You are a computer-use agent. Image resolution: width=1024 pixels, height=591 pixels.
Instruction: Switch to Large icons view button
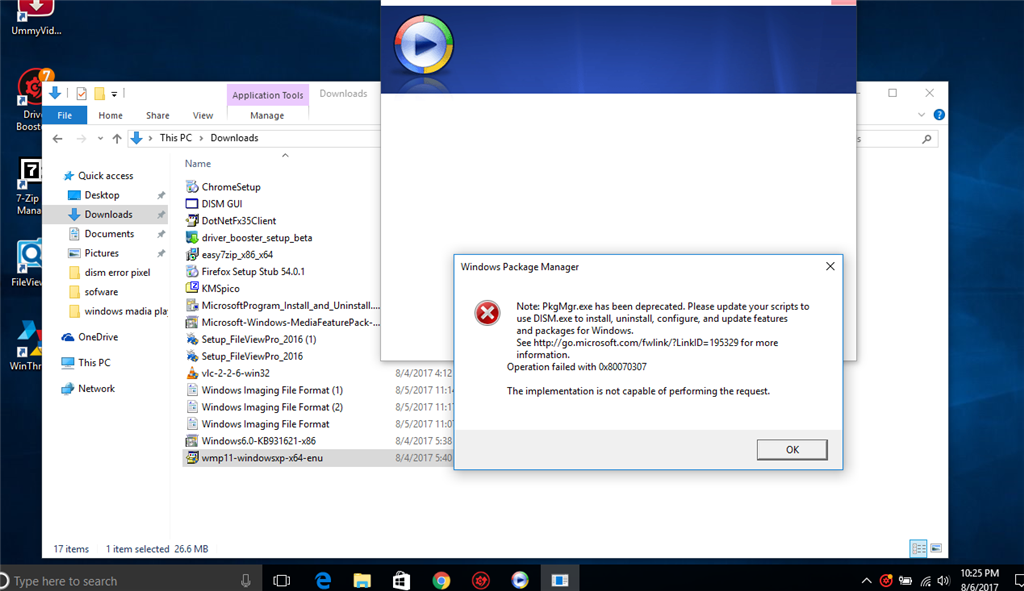point(936,549)
